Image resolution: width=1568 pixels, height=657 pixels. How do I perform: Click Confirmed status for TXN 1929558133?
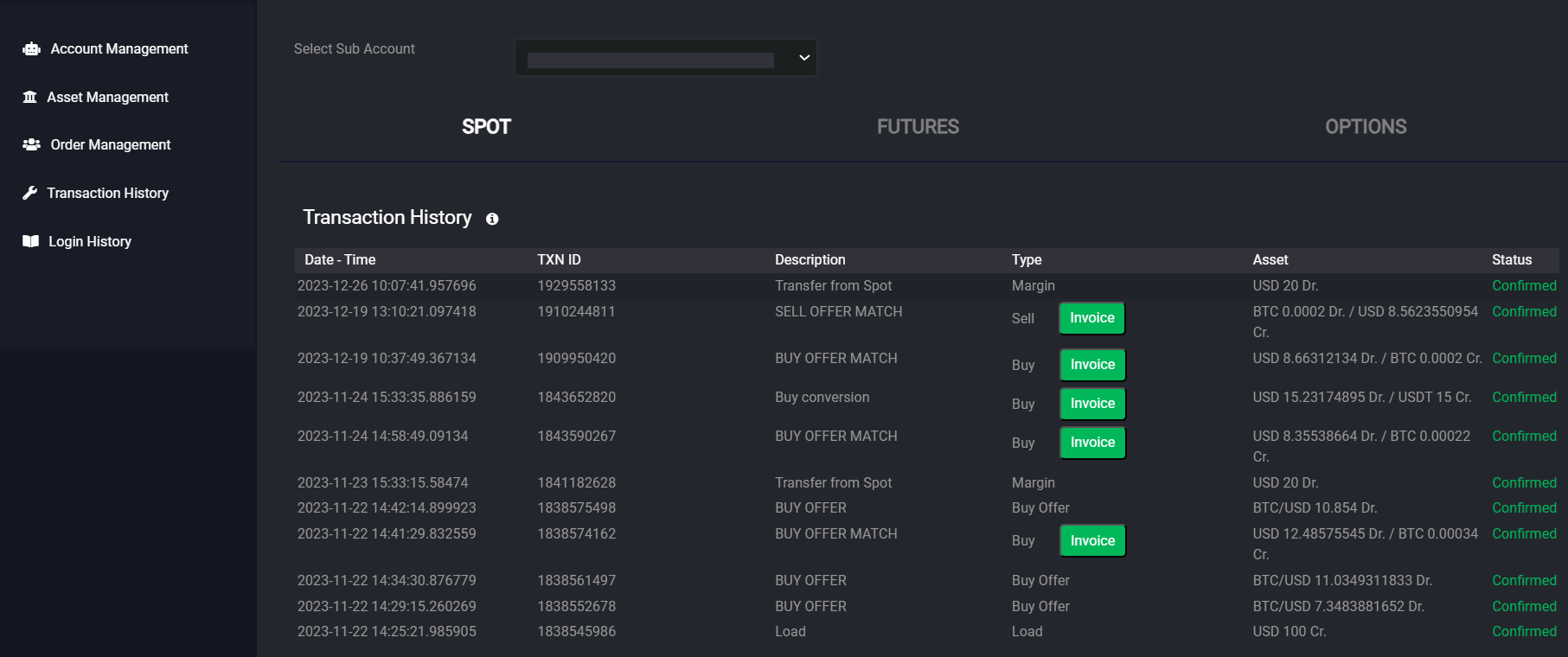coord(1524,285)
